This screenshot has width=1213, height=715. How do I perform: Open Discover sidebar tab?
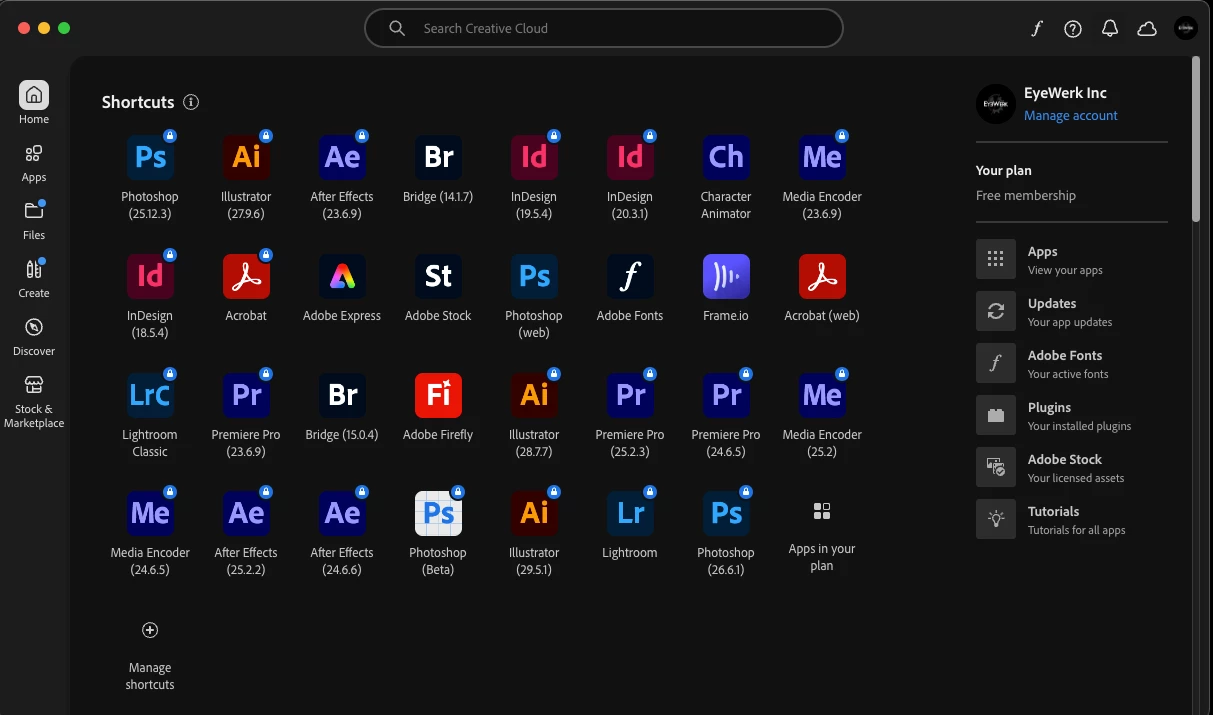(x=34, y=337)
